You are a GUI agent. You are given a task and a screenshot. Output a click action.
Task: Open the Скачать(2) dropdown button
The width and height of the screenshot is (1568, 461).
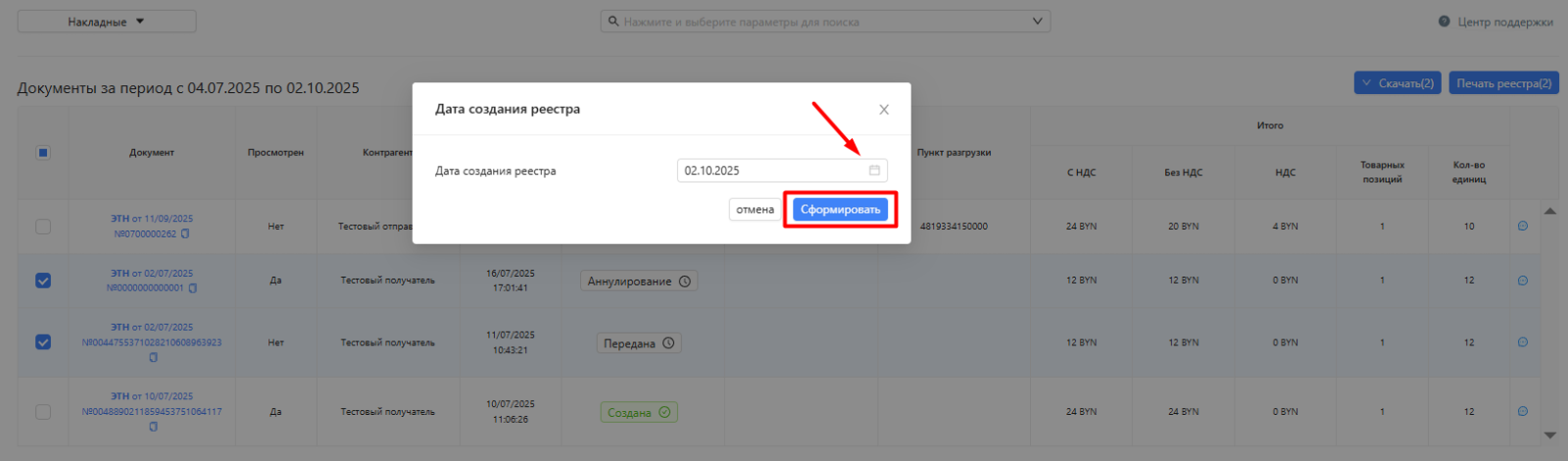point(1397,83)
